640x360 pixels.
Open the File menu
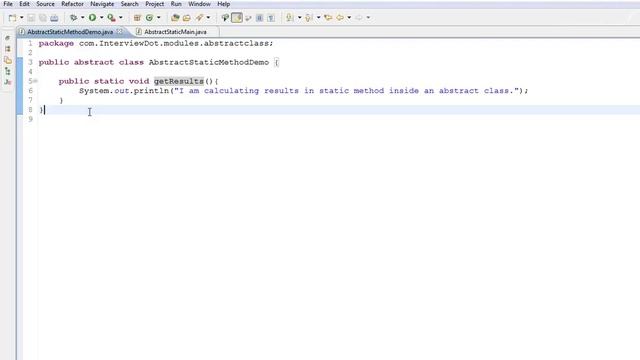click(x=8, y=4)
